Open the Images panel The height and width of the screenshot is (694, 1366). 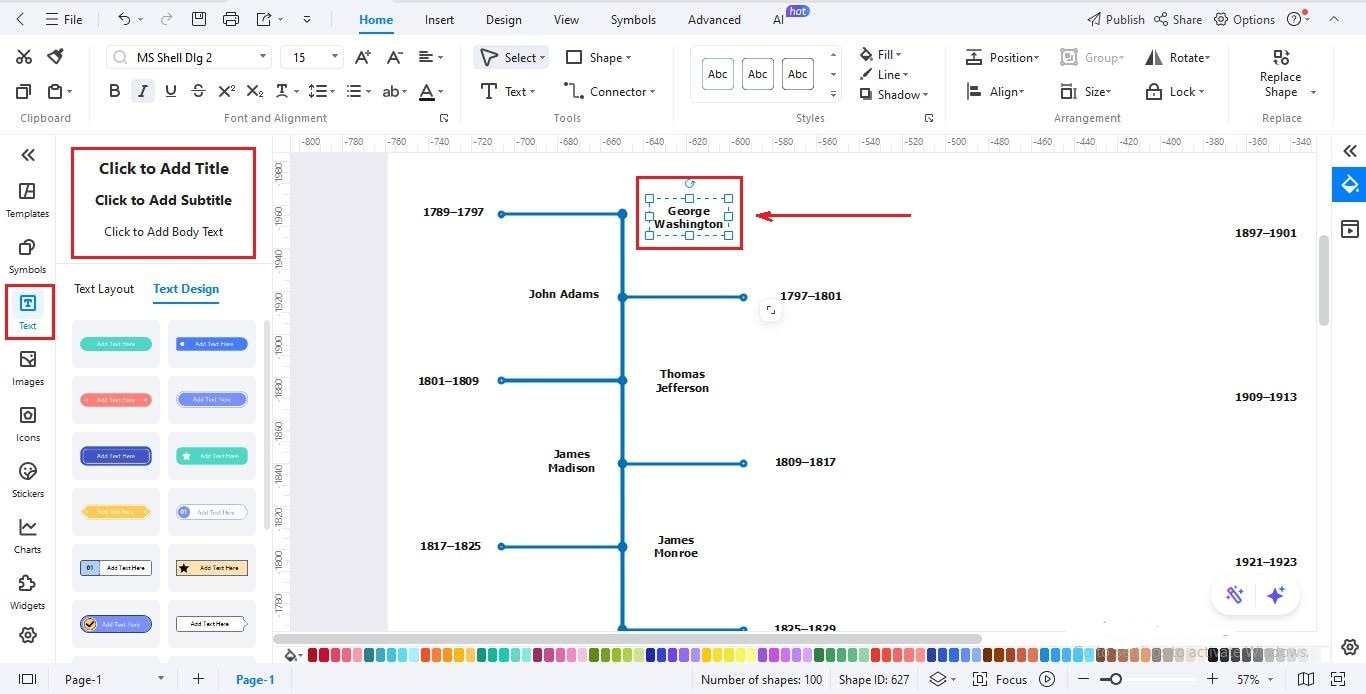click(27, 365)
